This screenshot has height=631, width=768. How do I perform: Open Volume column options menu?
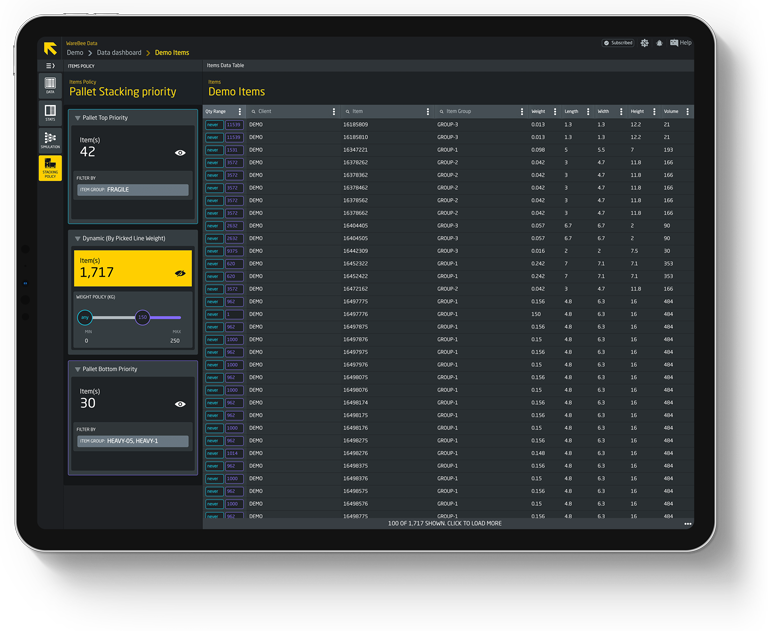[688, 112]
